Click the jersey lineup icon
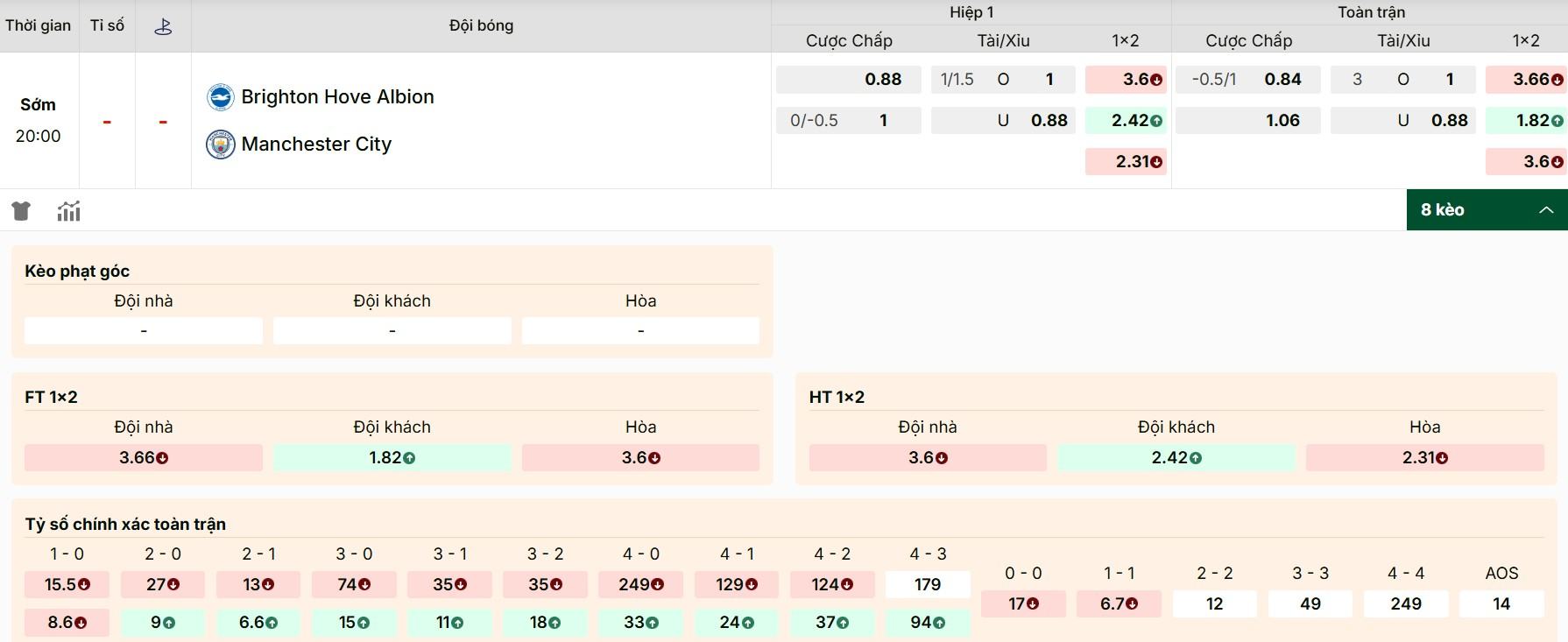Screen dimensions: 1568x642 pyautogui.click(x=21, y=211)
